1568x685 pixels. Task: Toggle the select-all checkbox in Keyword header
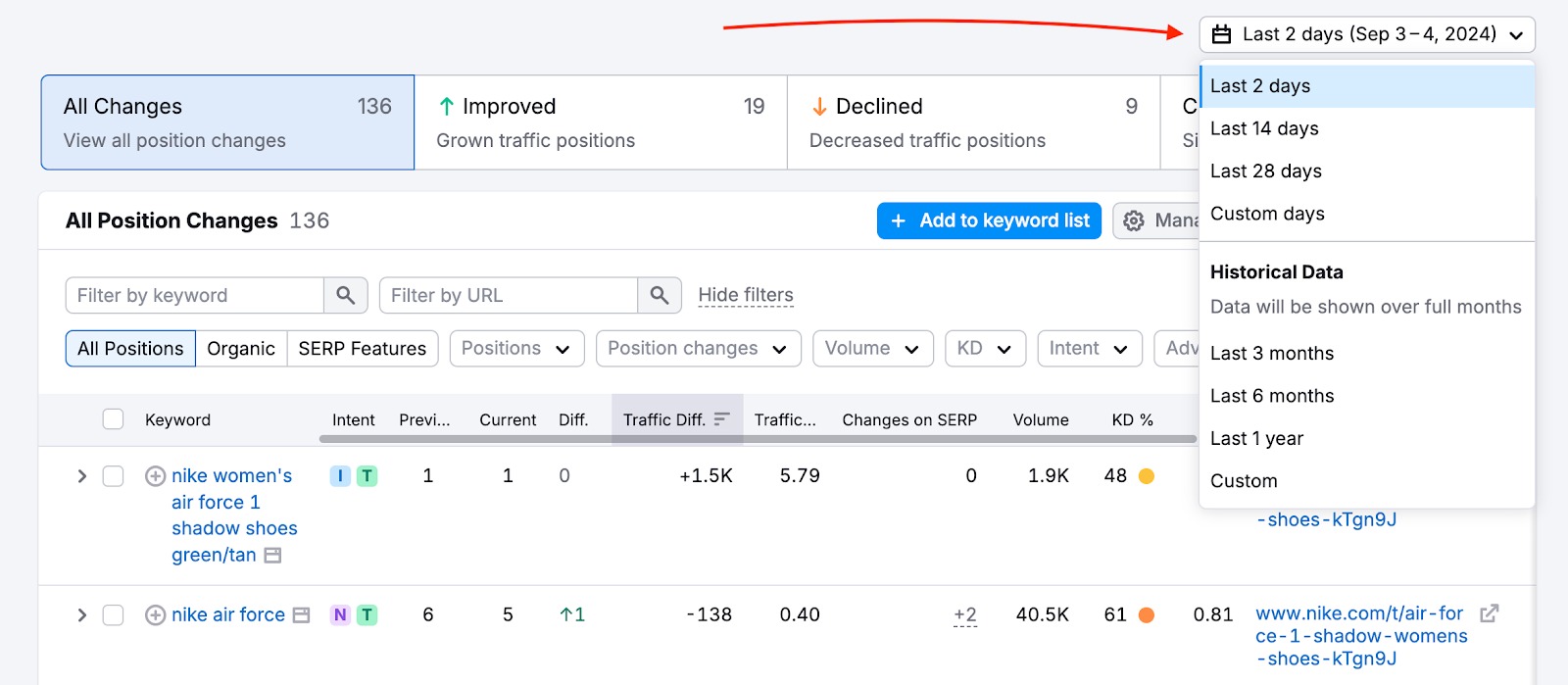pyautogui.click(x=114, y=419)
